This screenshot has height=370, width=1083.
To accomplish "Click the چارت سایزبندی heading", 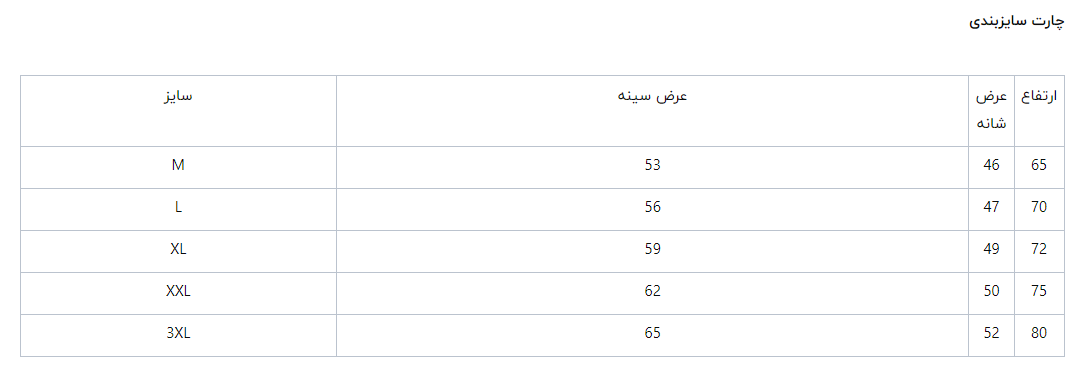I will click(1017, 21).
